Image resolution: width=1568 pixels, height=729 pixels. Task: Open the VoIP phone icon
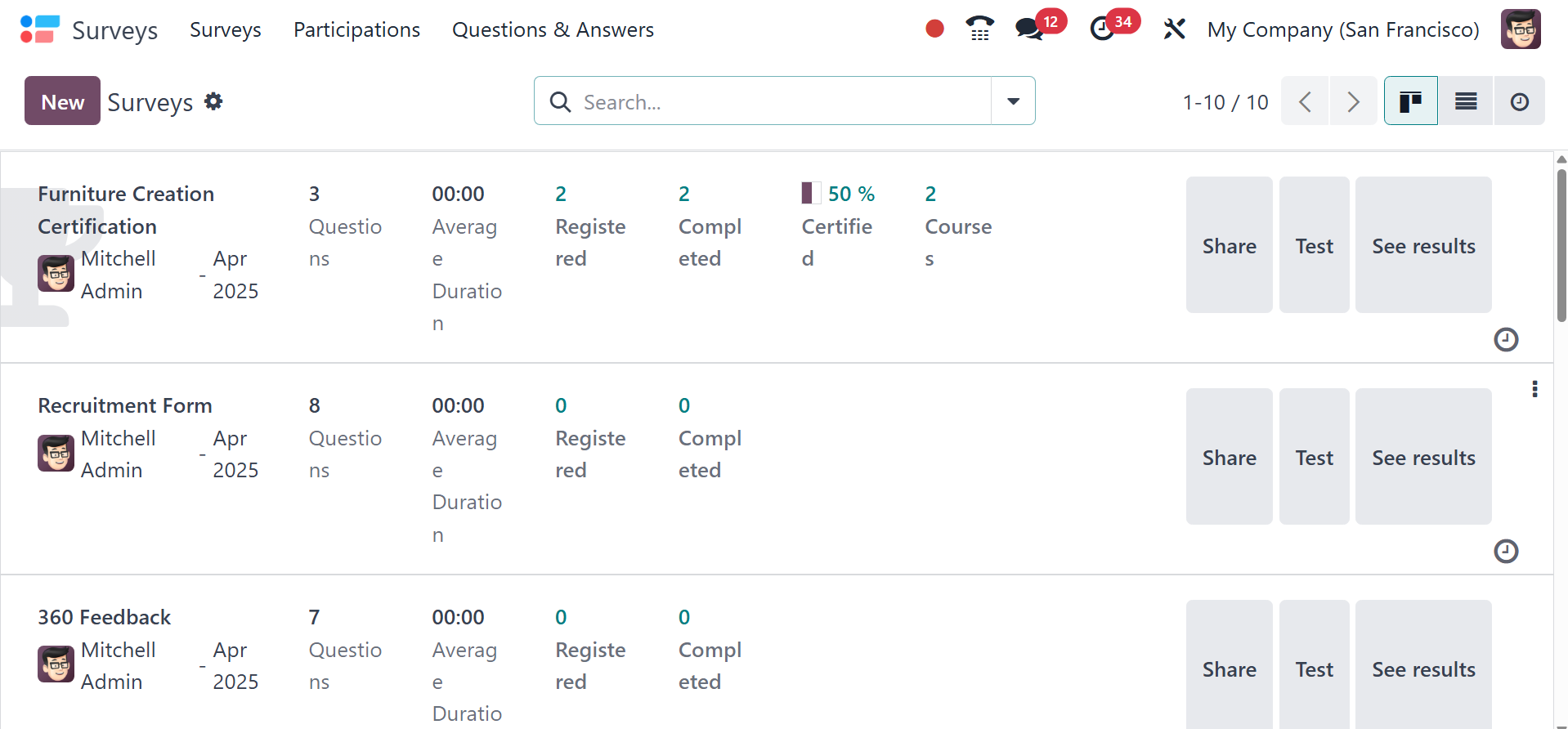tap(979, 29)
